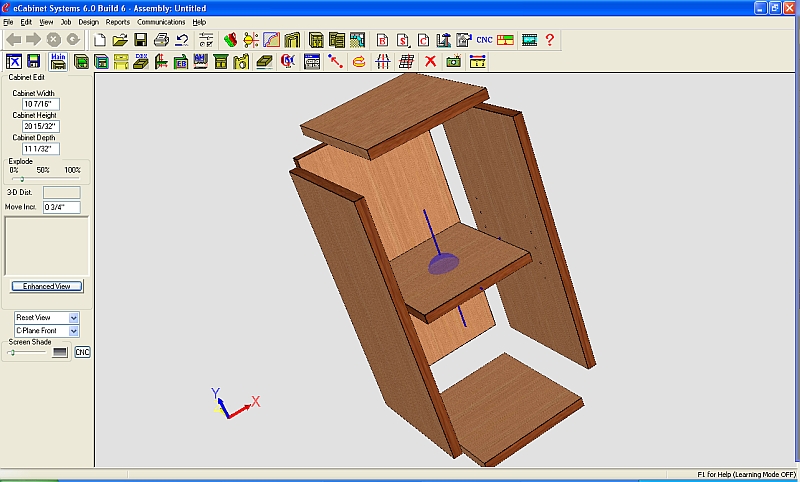The width and height of the screenshot is (800, 482).
Task: Click the Enhanced View button
Action: [x=47, y=286]
